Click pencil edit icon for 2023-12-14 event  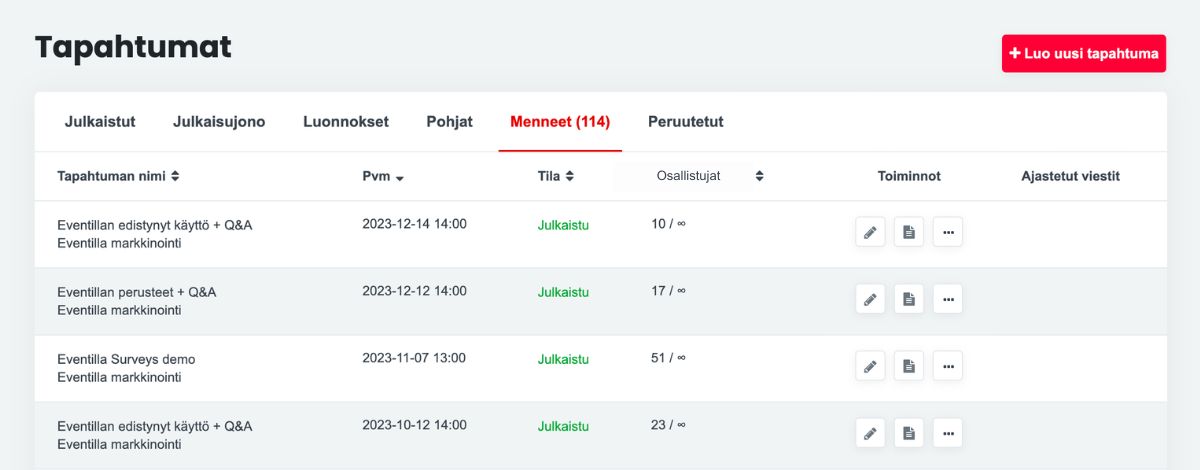coord(870,232)
